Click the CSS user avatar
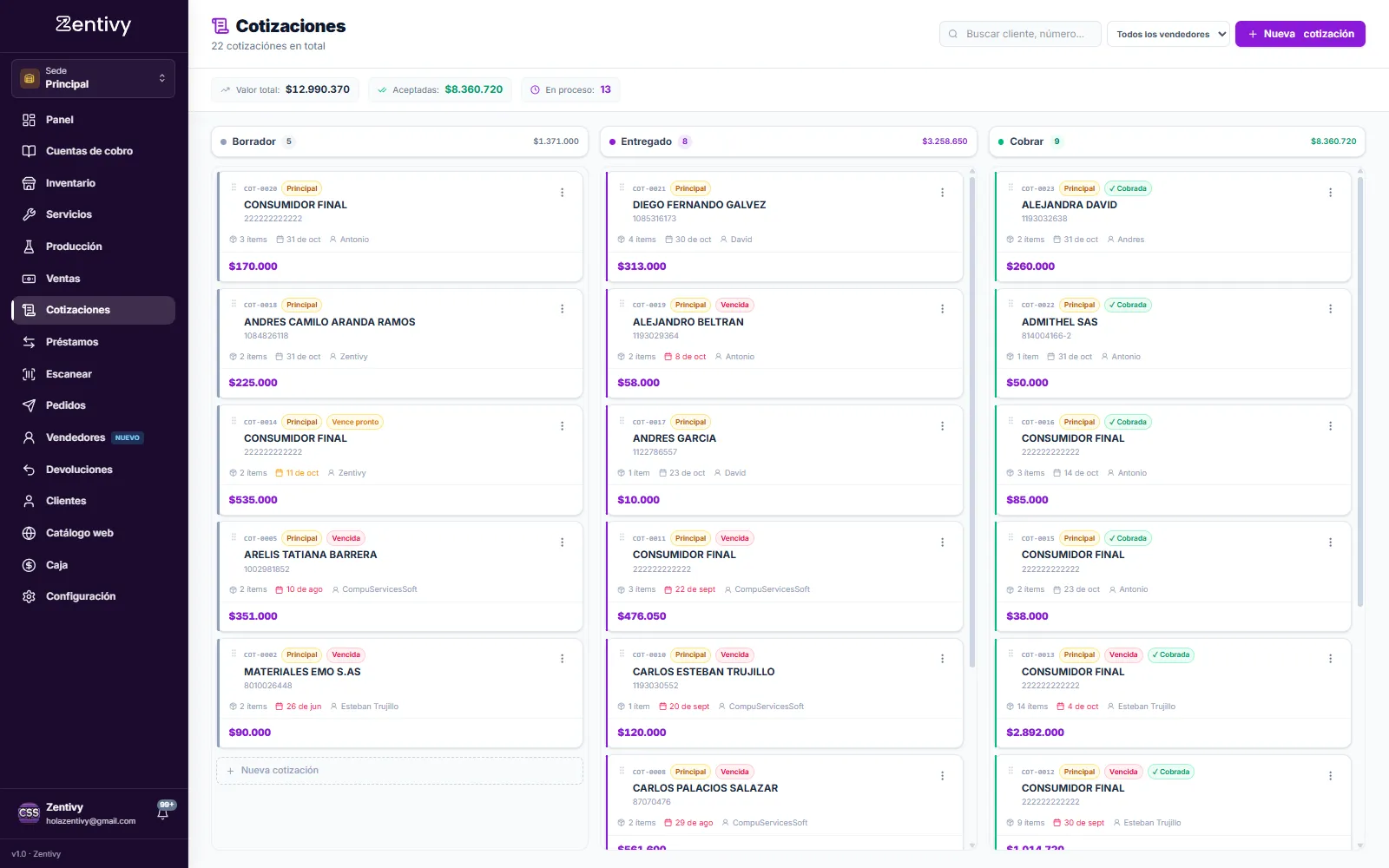The width and height of the screenshot is (1389, 868). coord(29,813)
